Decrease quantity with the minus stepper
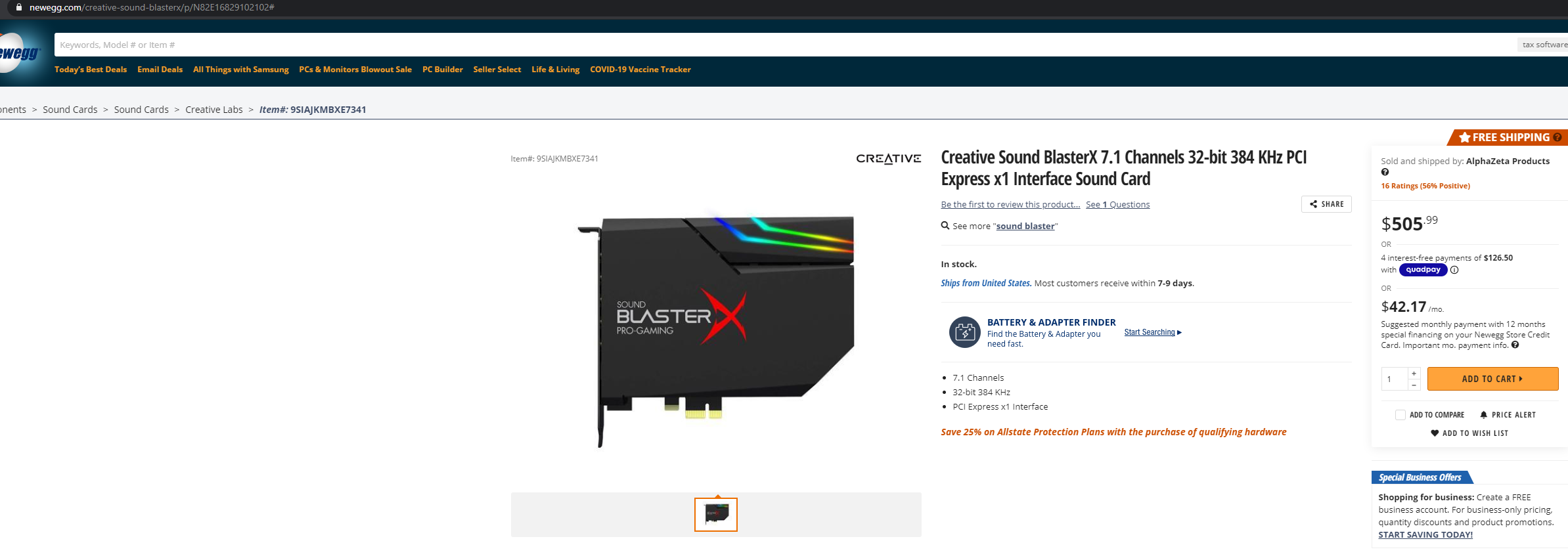Viewport: 1568px width, 560px height. tap(1414, 385)
